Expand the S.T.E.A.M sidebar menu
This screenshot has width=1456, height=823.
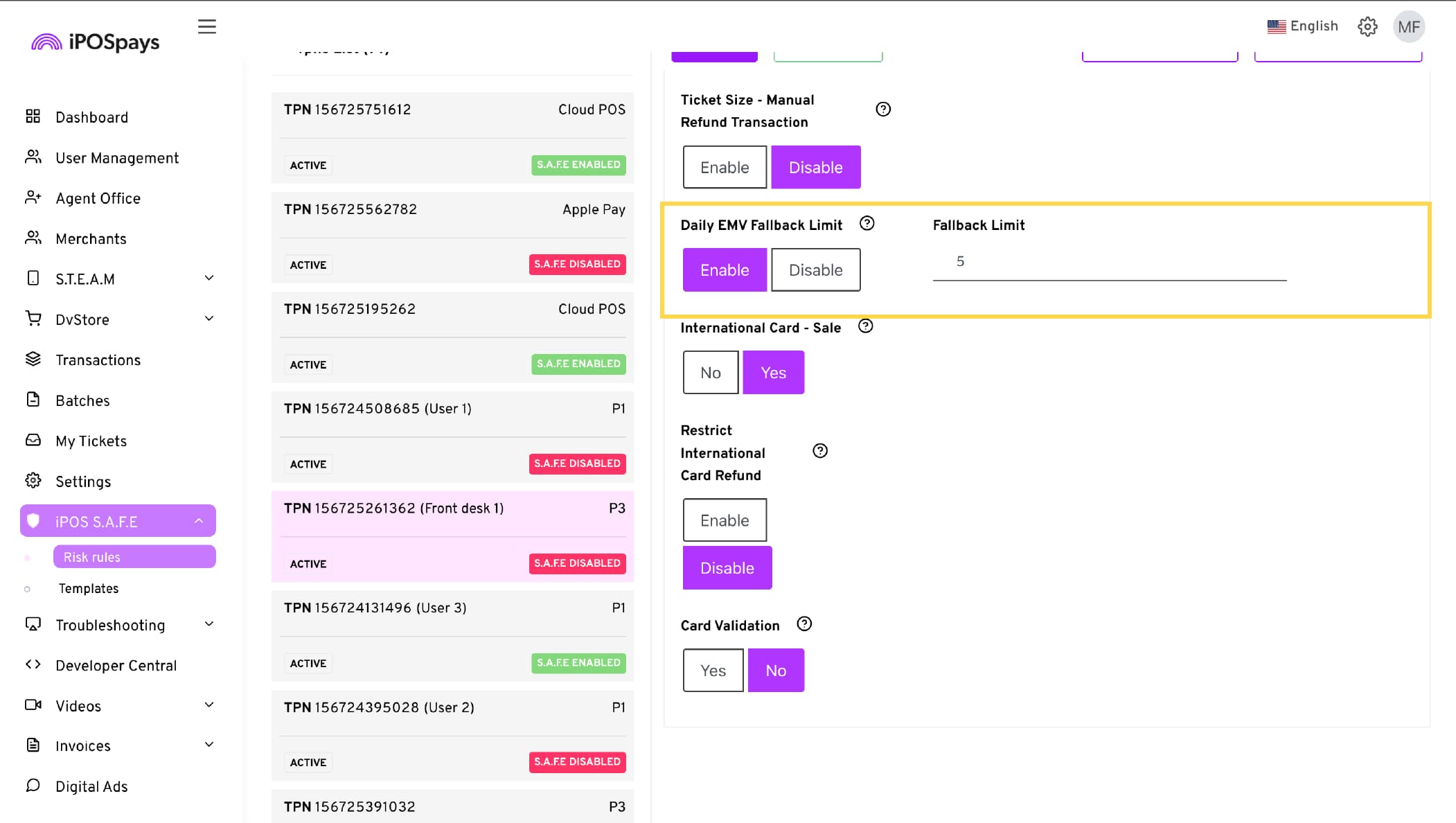(x=209, y=278)
